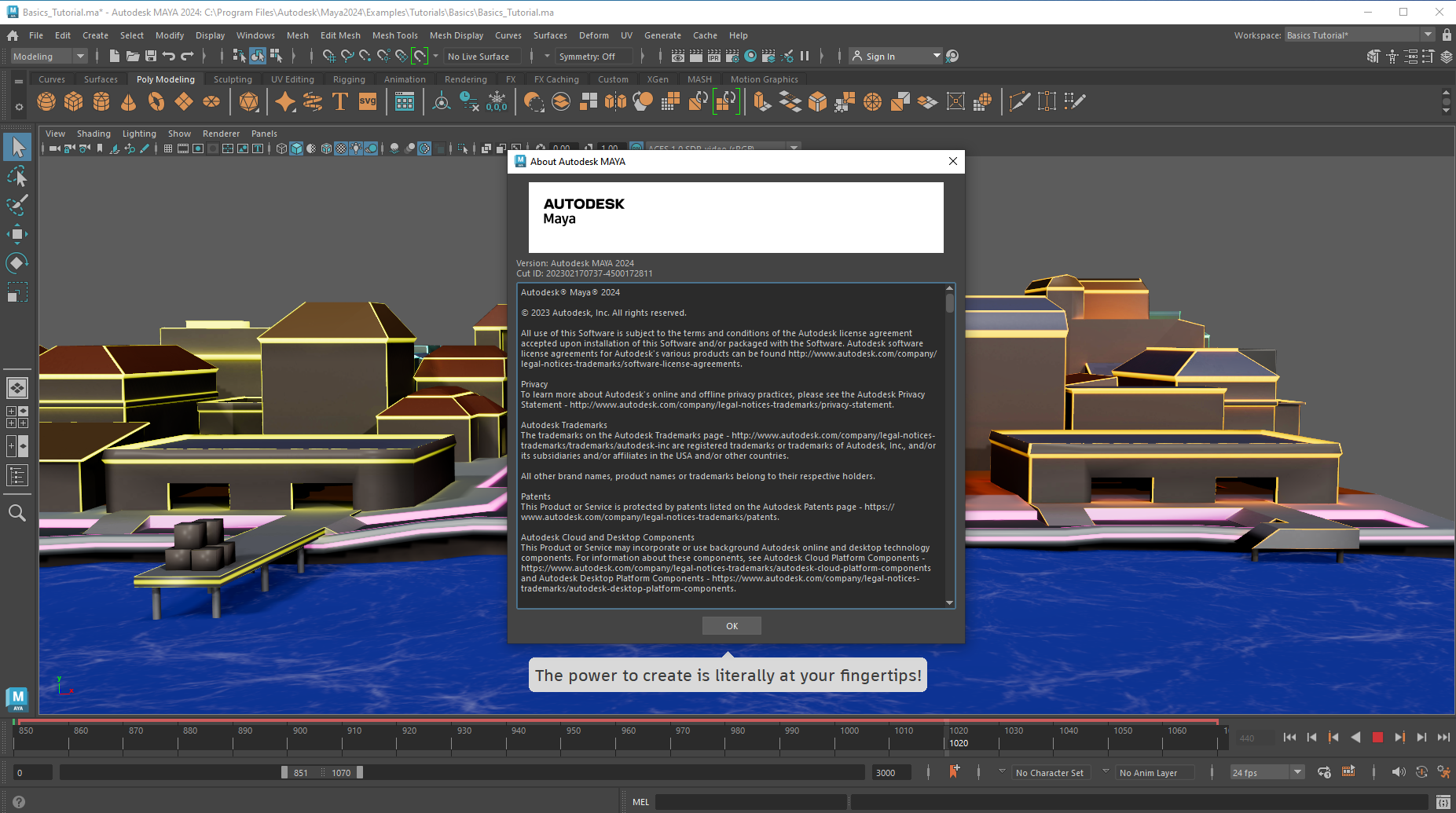Click the Mirror shelf icon
1456x813 pixels.
(x=616, y=101)
